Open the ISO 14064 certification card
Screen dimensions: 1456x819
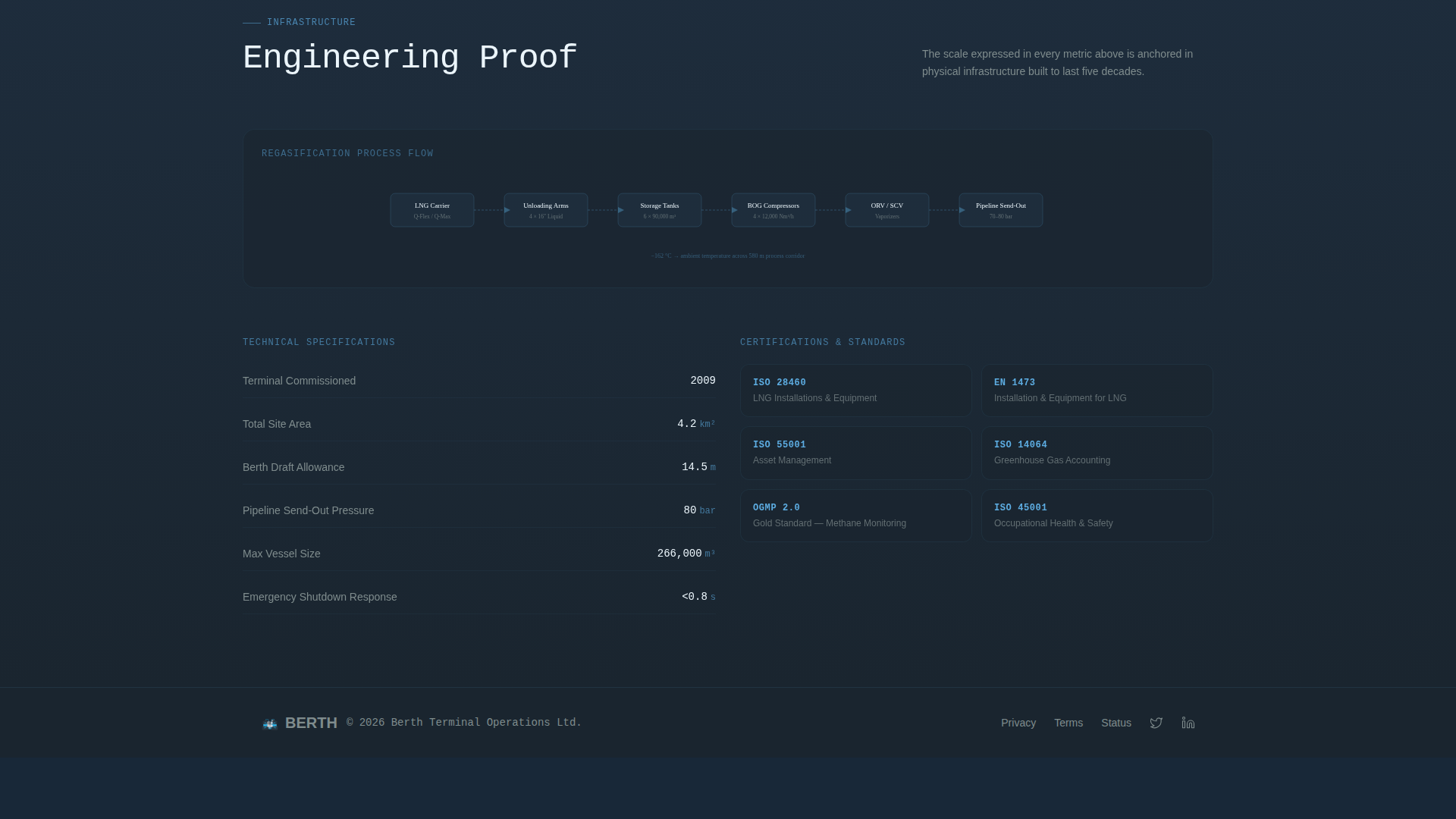[1097, 453]
